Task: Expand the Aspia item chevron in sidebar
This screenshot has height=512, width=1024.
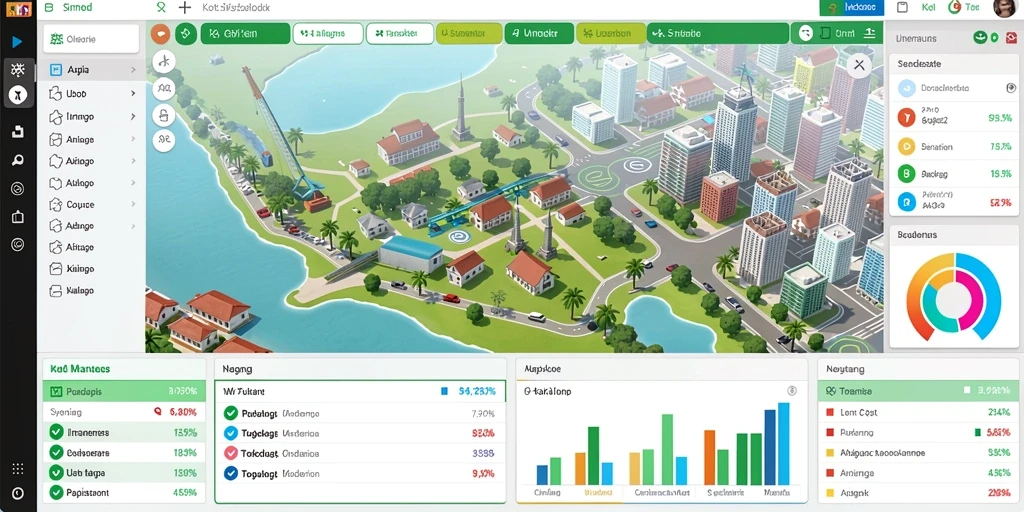Action: point(133,70)
